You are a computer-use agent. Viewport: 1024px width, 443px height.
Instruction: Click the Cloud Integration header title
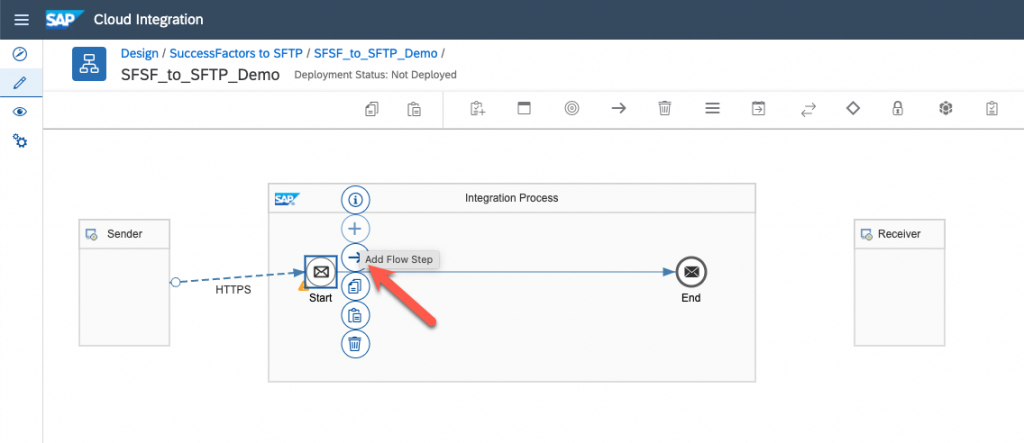point(148,20)
